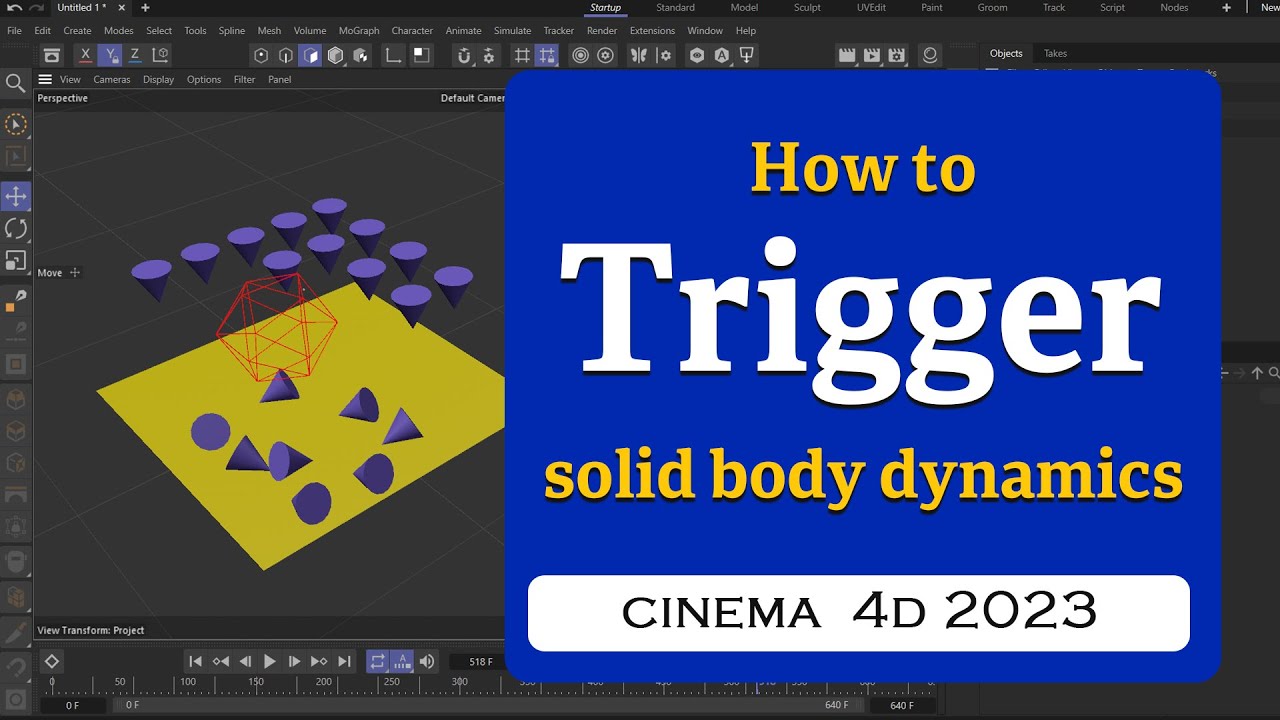Click the Edges mode icon

coord(286,56)
